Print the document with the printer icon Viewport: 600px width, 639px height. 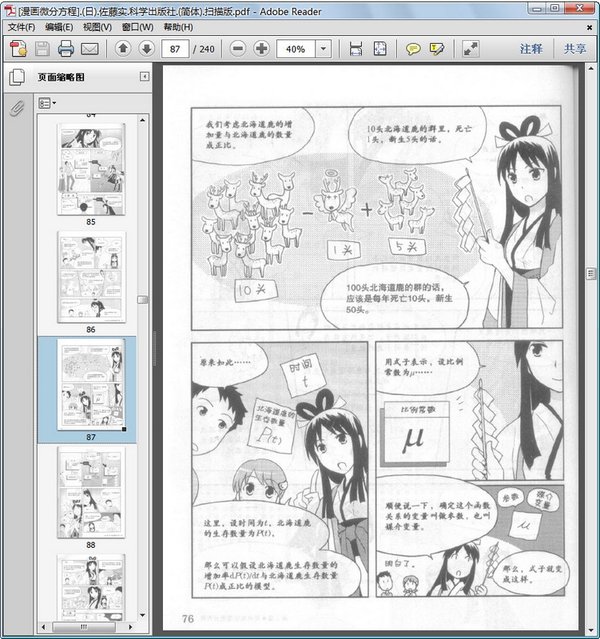pos(66,49)
